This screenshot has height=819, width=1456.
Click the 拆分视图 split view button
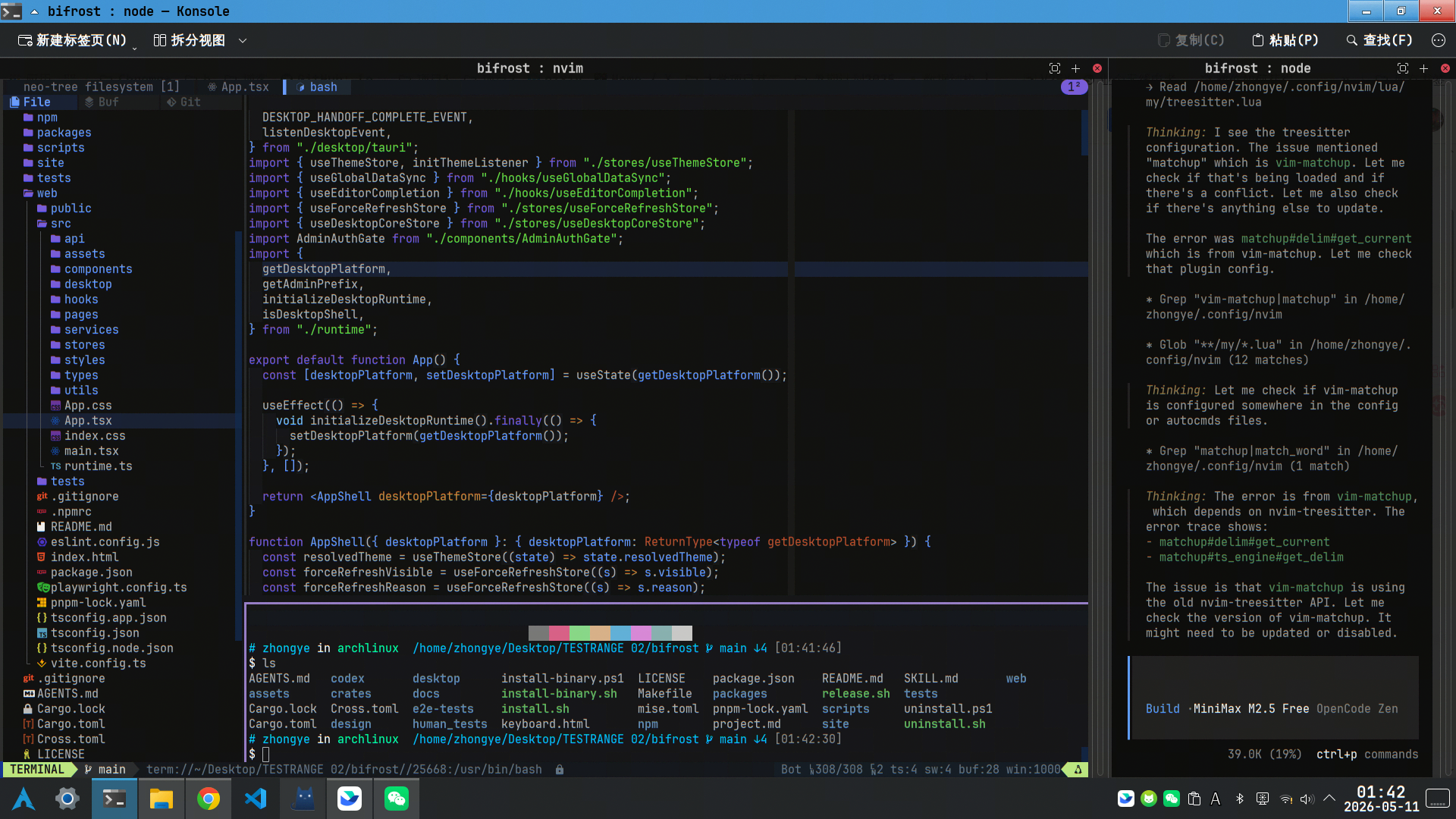(190, 40)
